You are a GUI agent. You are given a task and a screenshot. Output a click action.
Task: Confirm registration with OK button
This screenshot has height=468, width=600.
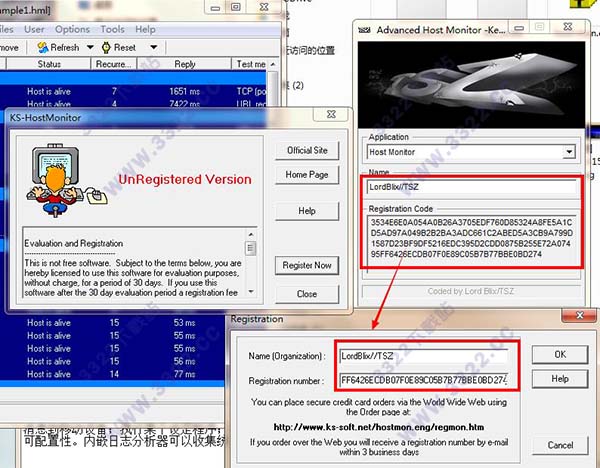coord(560,354)
